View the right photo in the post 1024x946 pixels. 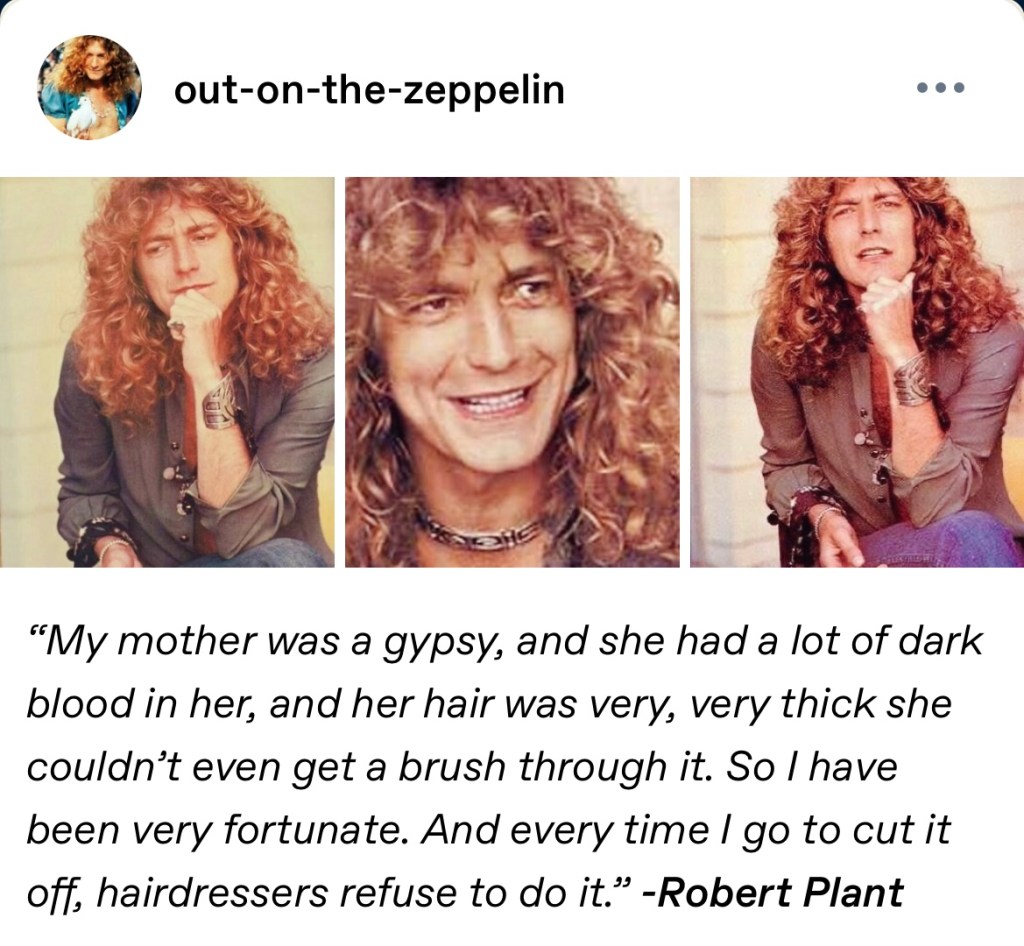coord(856,372)
